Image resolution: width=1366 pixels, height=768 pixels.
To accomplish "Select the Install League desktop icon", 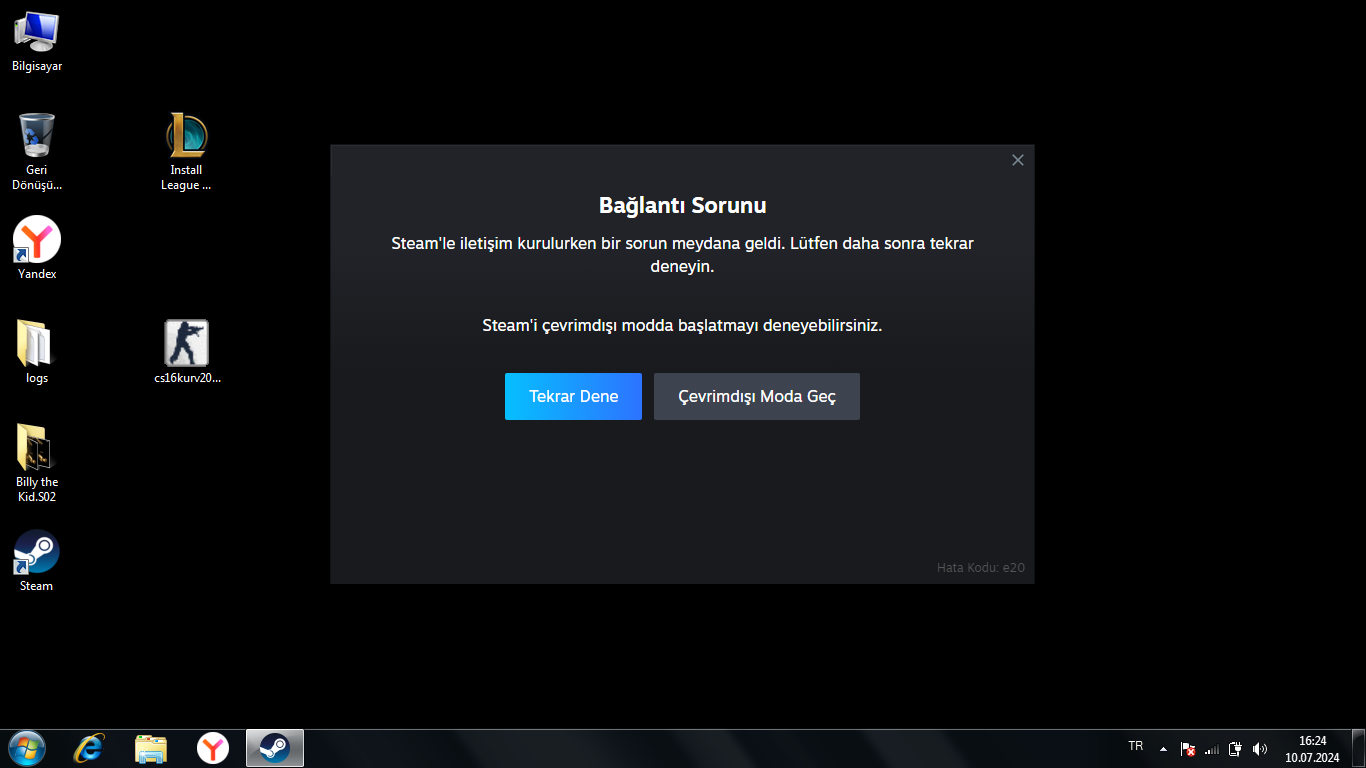I will coord(186,152).
